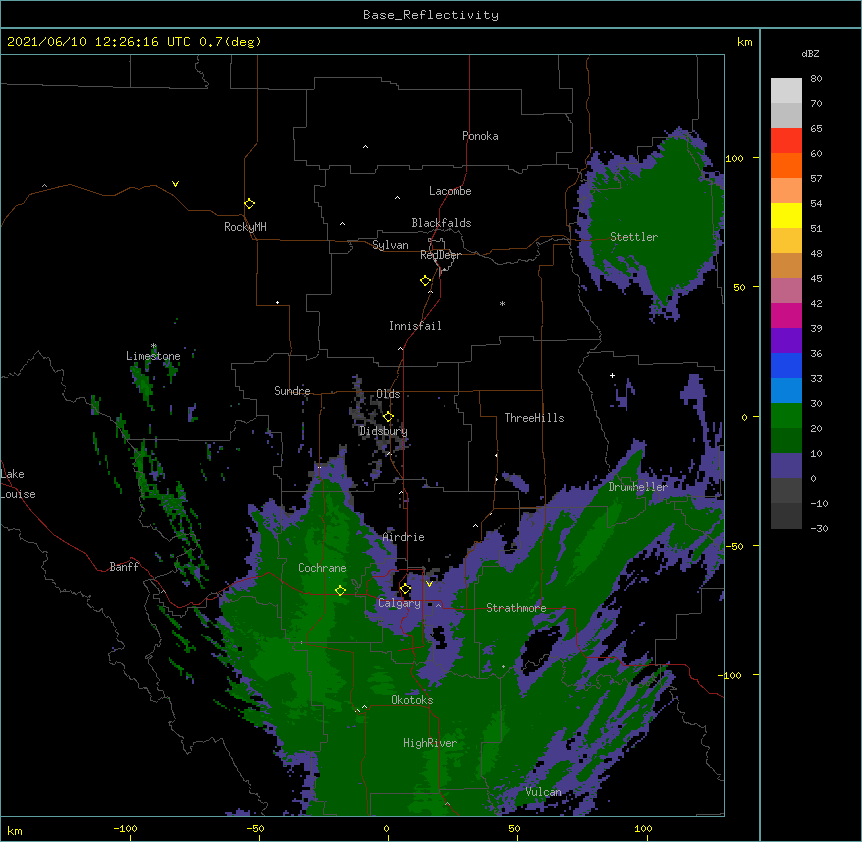This screenshot has width=862, height=842.
Task: Select the Stettler city label
Action: 634,237
